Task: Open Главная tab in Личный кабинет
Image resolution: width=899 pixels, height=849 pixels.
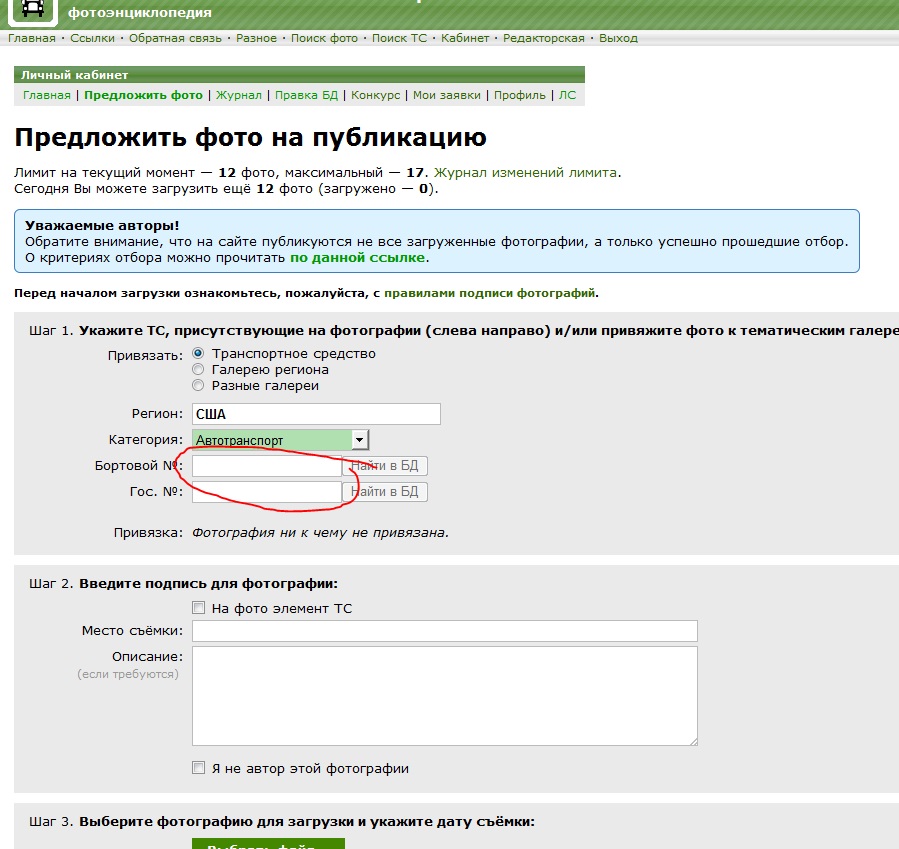Action: pos(46,95)
